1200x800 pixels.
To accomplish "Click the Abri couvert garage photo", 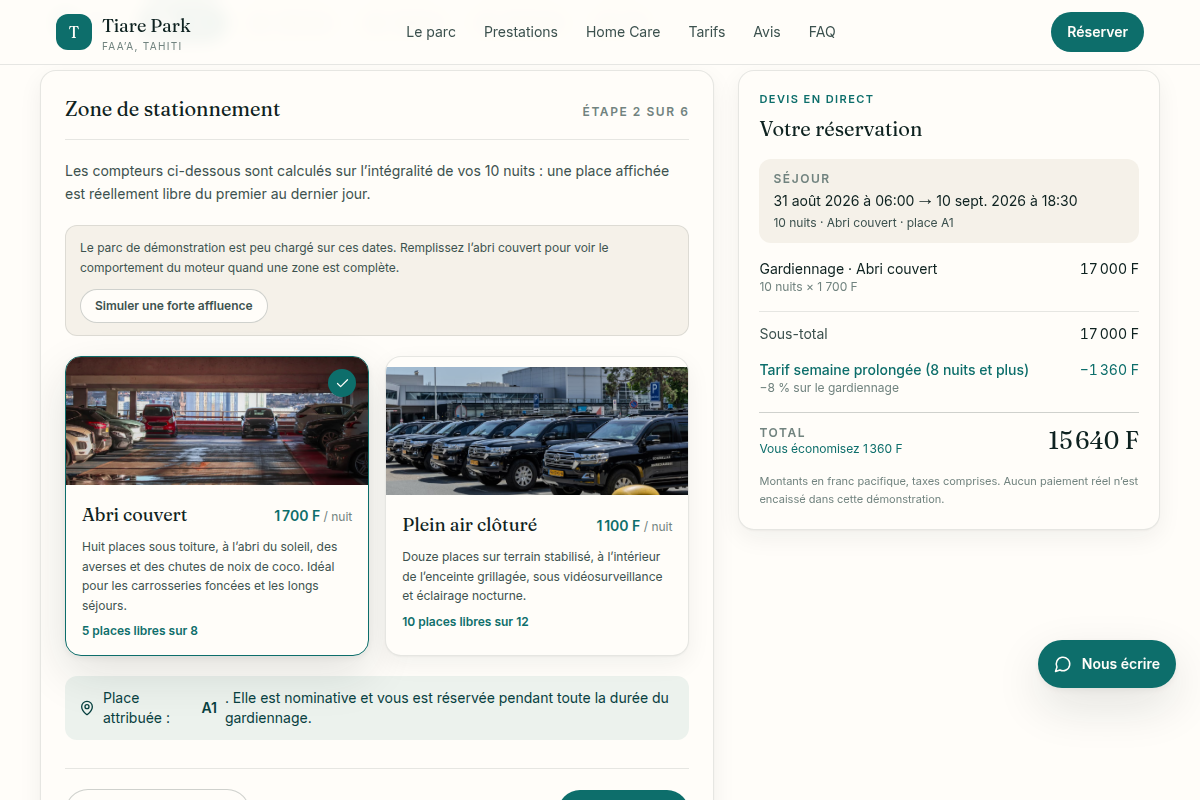I will click(x=217, y=421).
